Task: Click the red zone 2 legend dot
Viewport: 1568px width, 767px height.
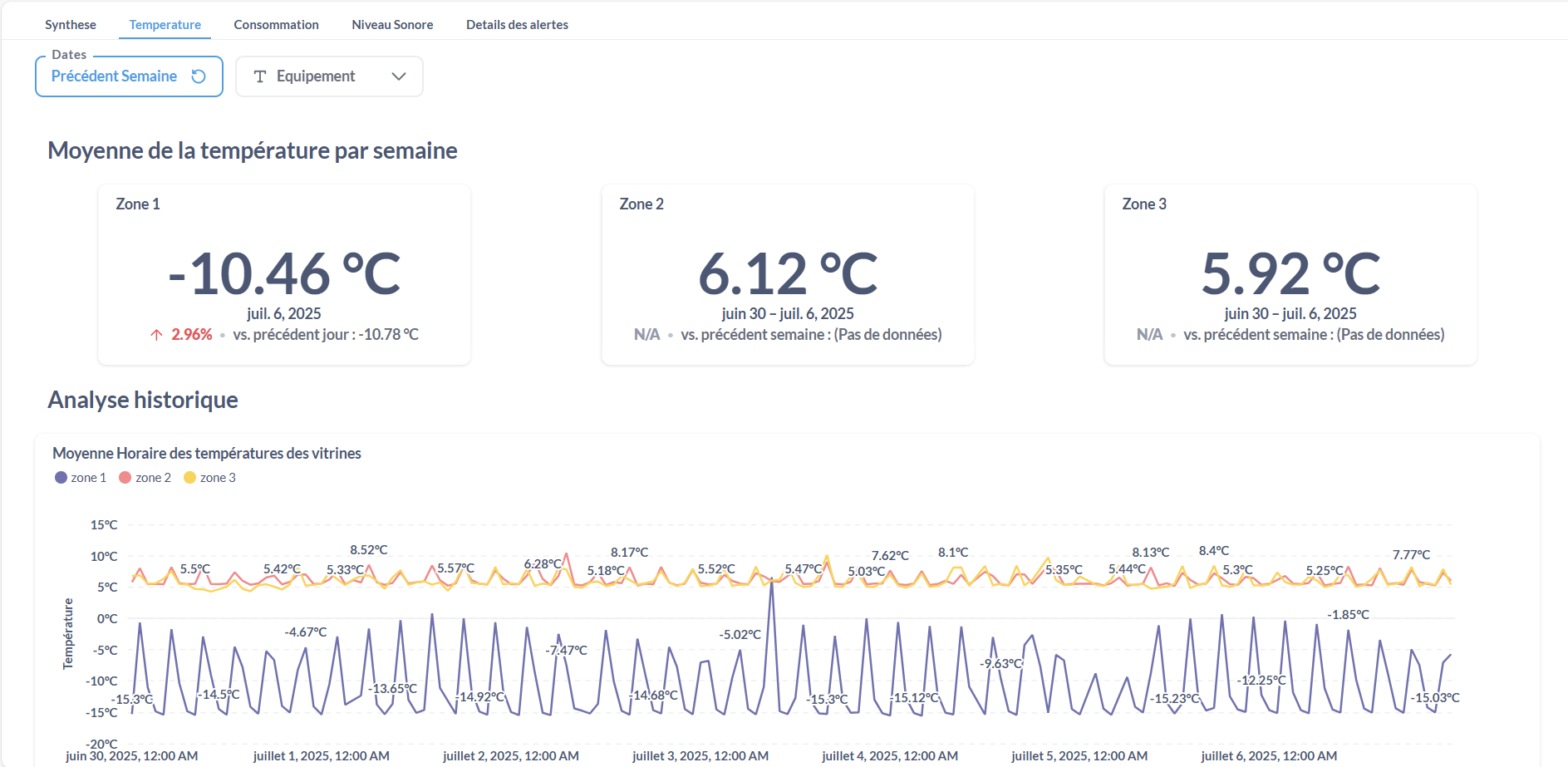Action: tap(124, 477)
